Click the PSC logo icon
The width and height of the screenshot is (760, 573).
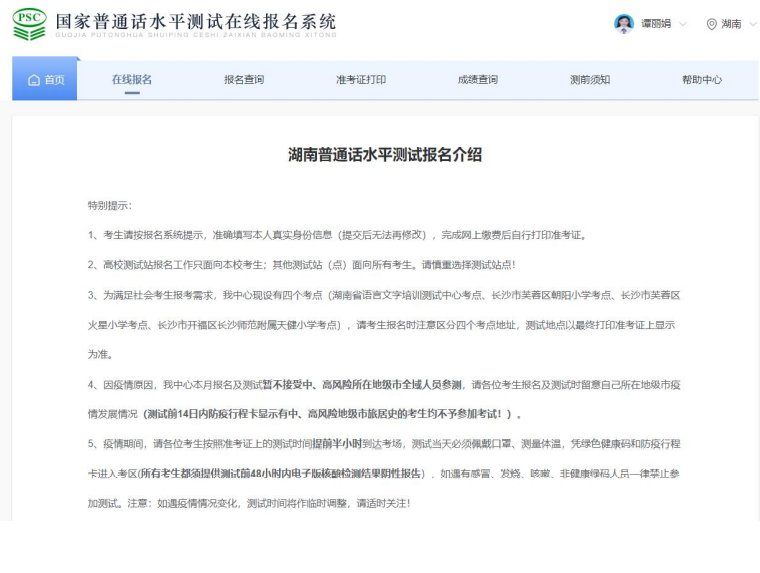click(x=30, y=24)
